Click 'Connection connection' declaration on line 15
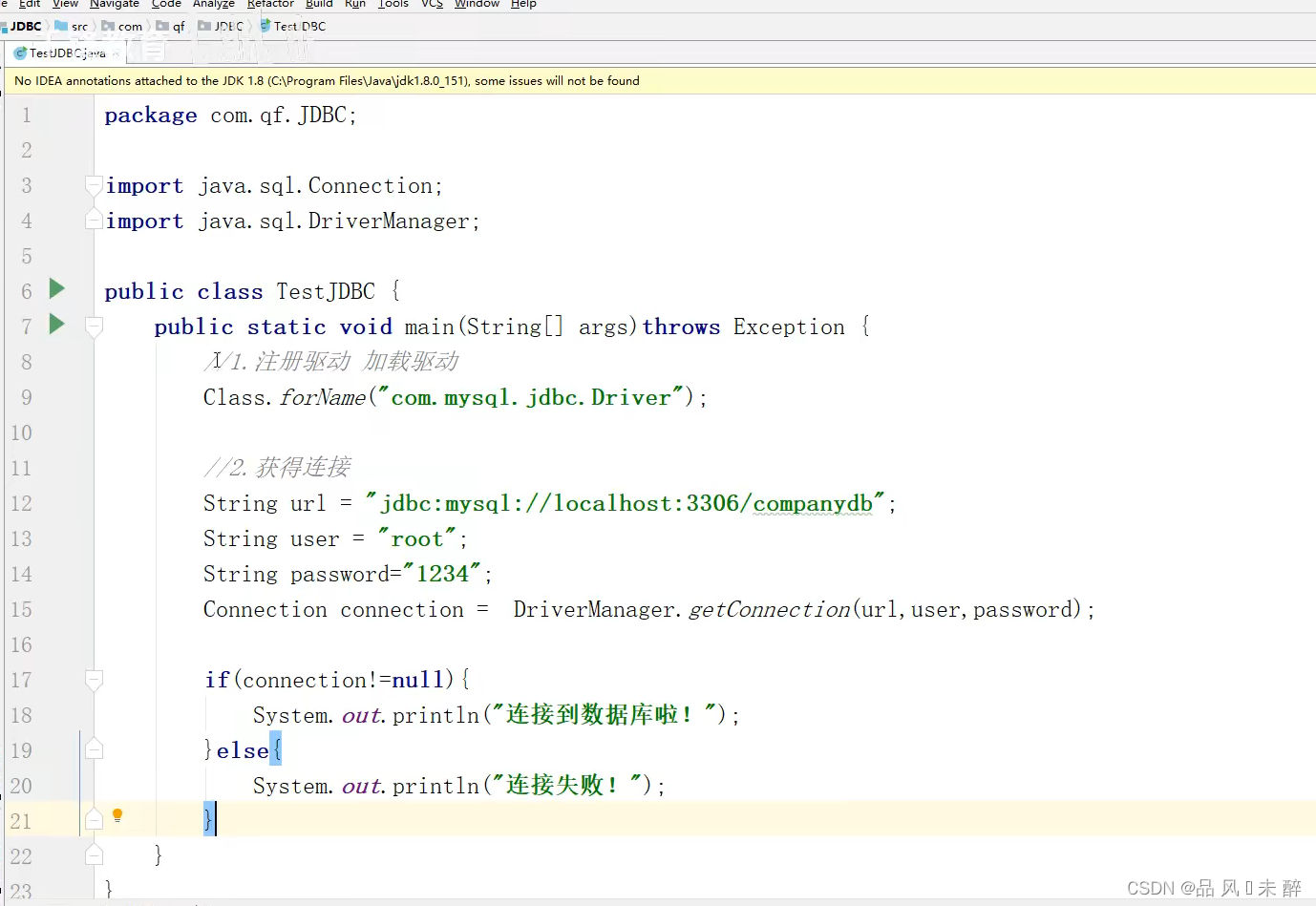This screenshot has height=906, width=1316. click(333, 609)
